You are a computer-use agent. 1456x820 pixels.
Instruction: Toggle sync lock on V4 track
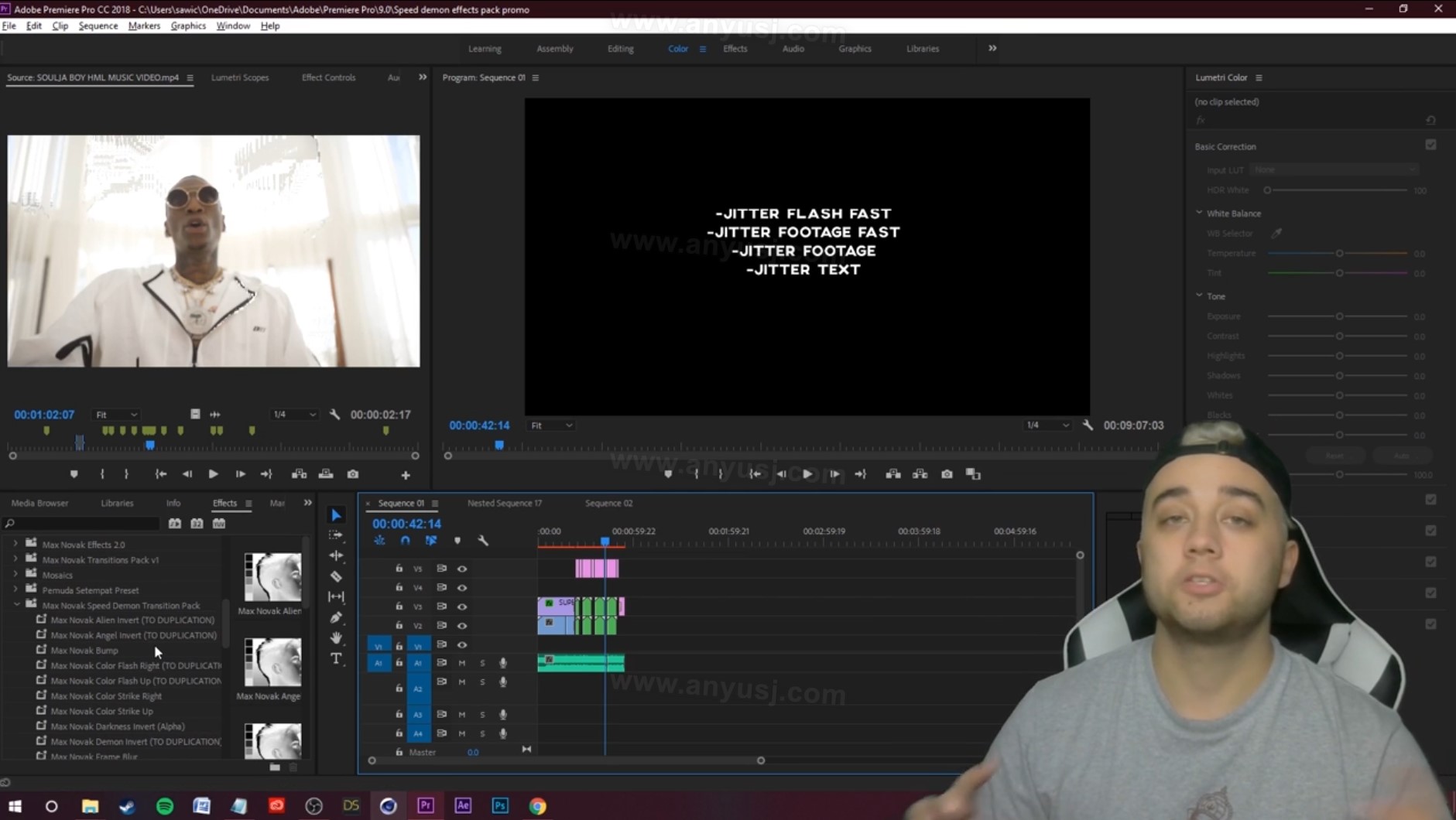[x=441, y=588]
